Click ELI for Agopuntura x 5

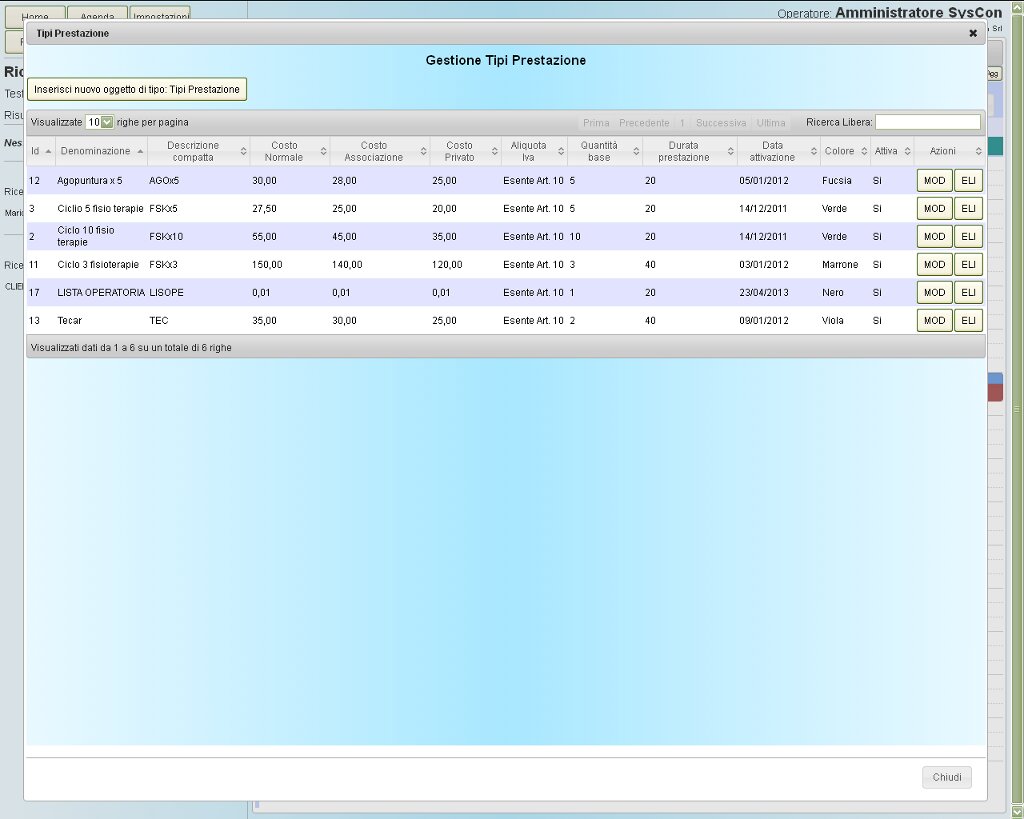[x=968, y=180]
